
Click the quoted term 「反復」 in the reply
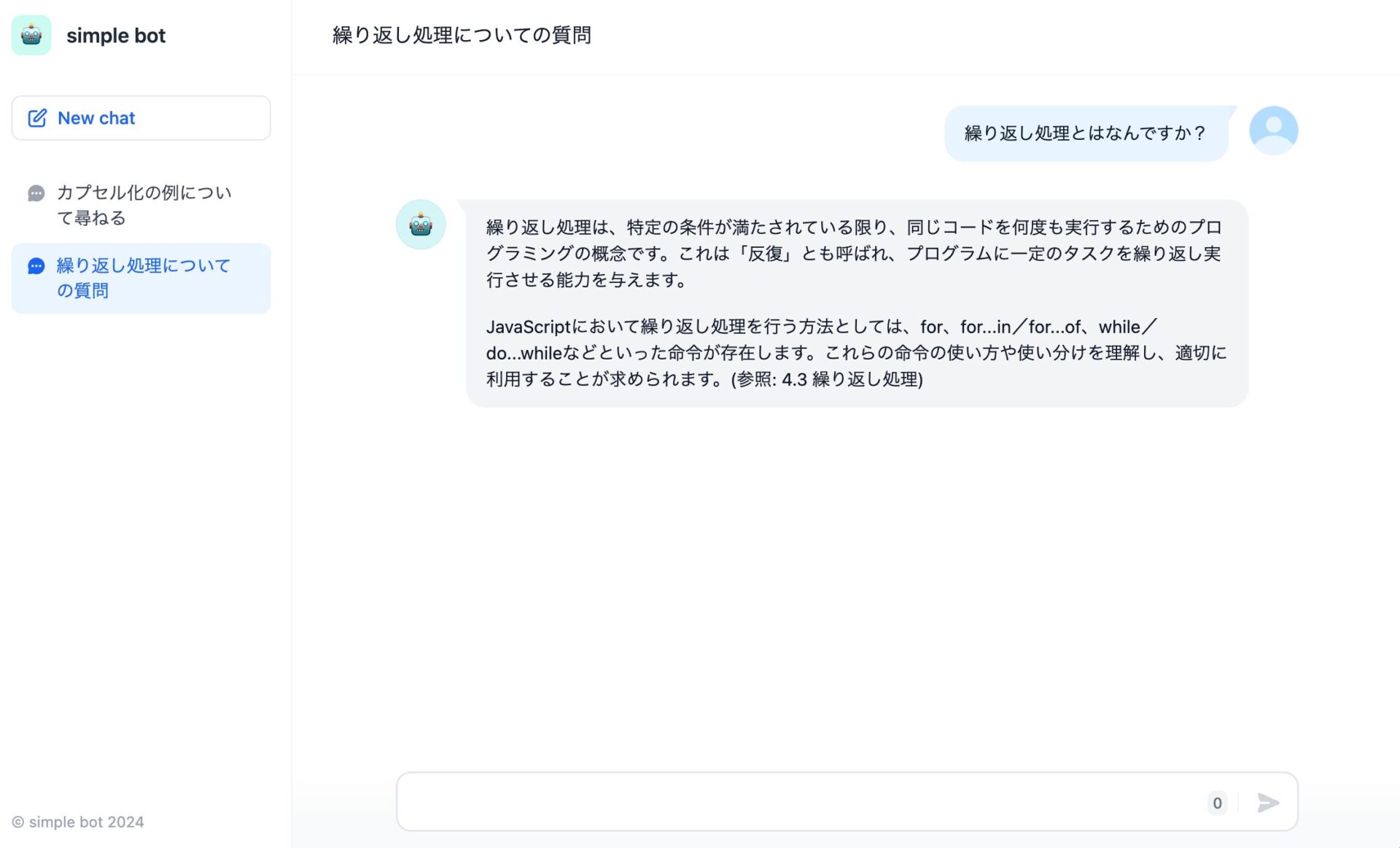tap(766, 254)
